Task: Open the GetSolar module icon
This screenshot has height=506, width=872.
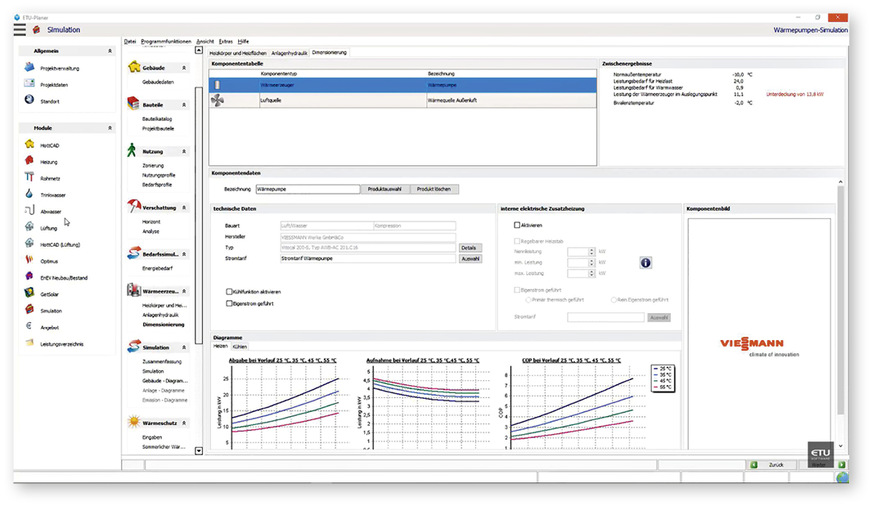Action: (x=30, y=293)
